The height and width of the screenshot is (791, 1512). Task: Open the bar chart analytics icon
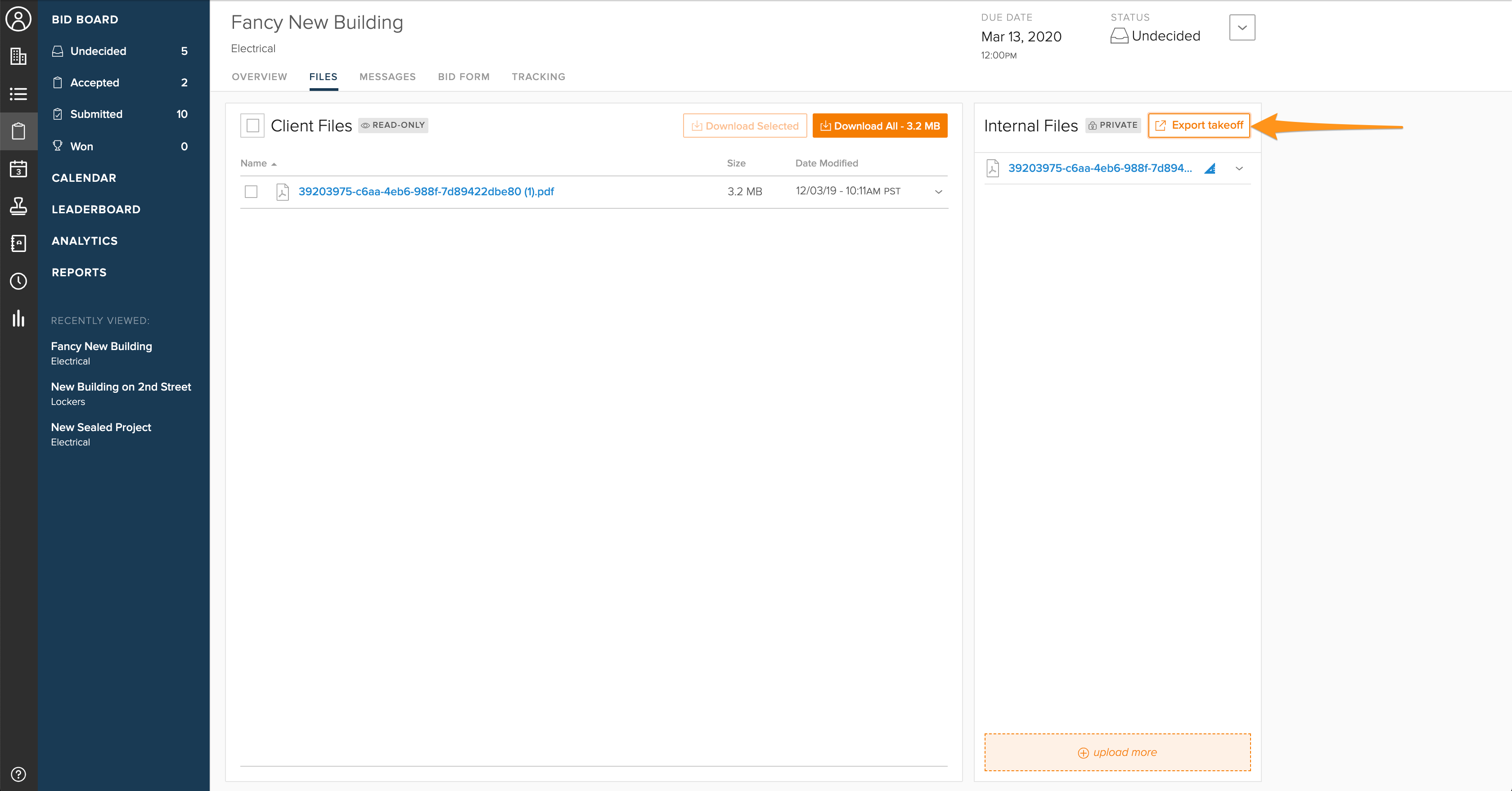[x=18, y=319]
